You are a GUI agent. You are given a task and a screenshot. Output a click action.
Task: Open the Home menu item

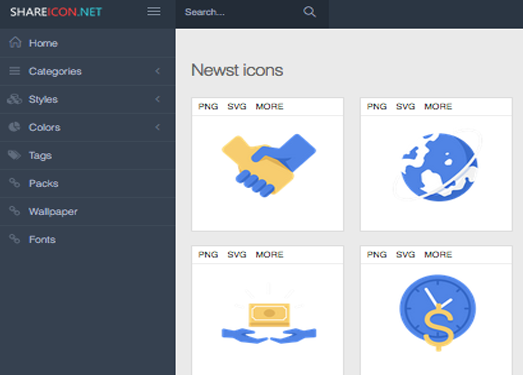click(x=87, y=43)
